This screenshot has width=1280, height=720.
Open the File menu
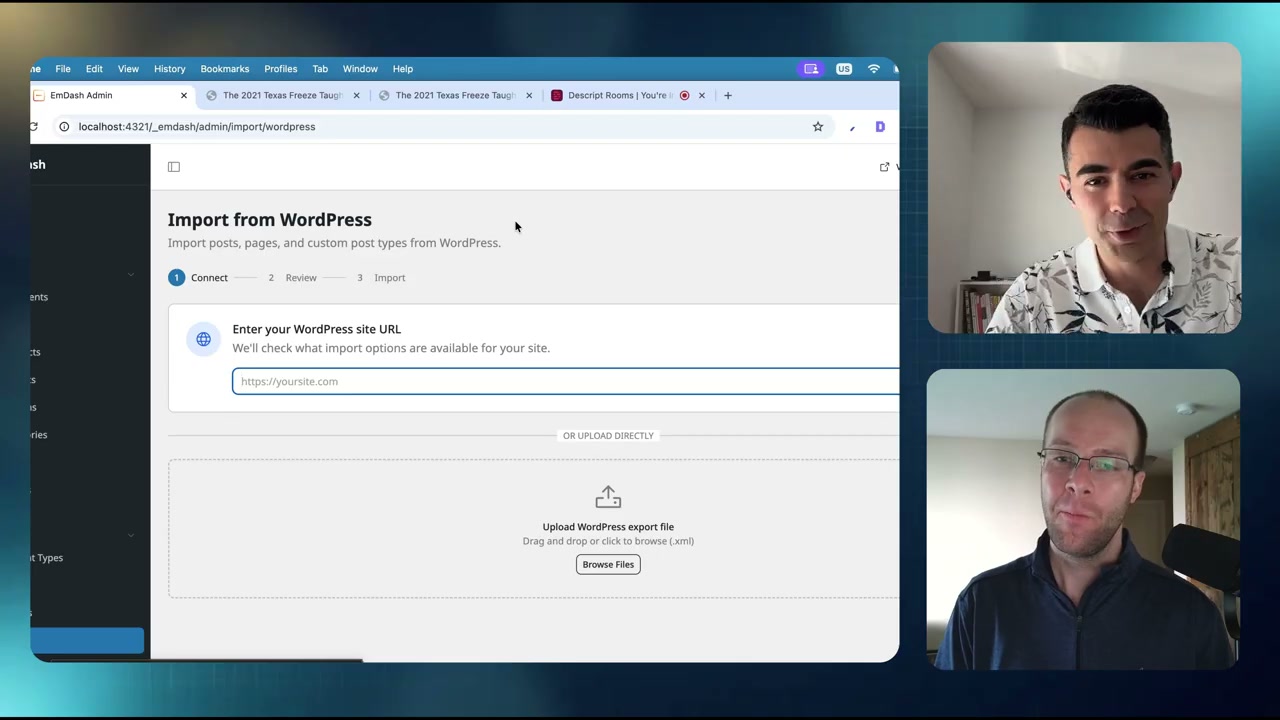(x=63, y=69)
